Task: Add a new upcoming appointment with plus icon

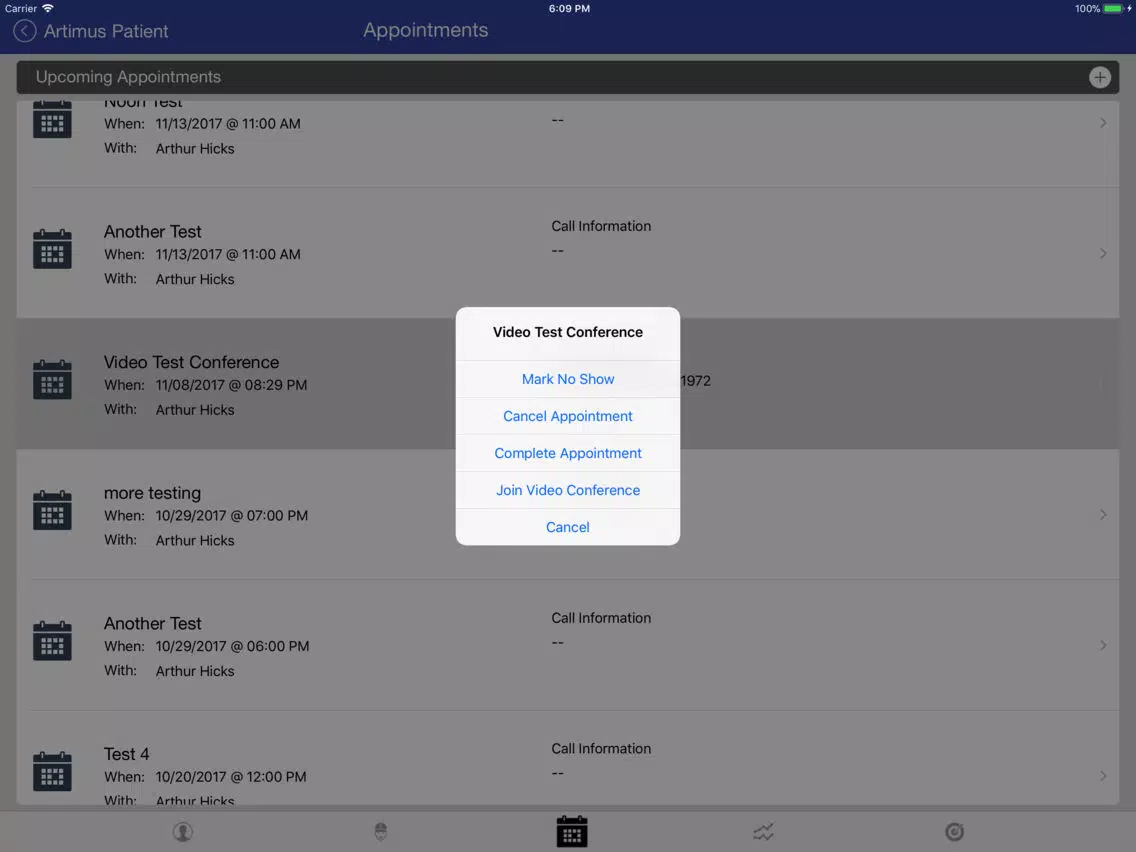Action: (1099, 78)
